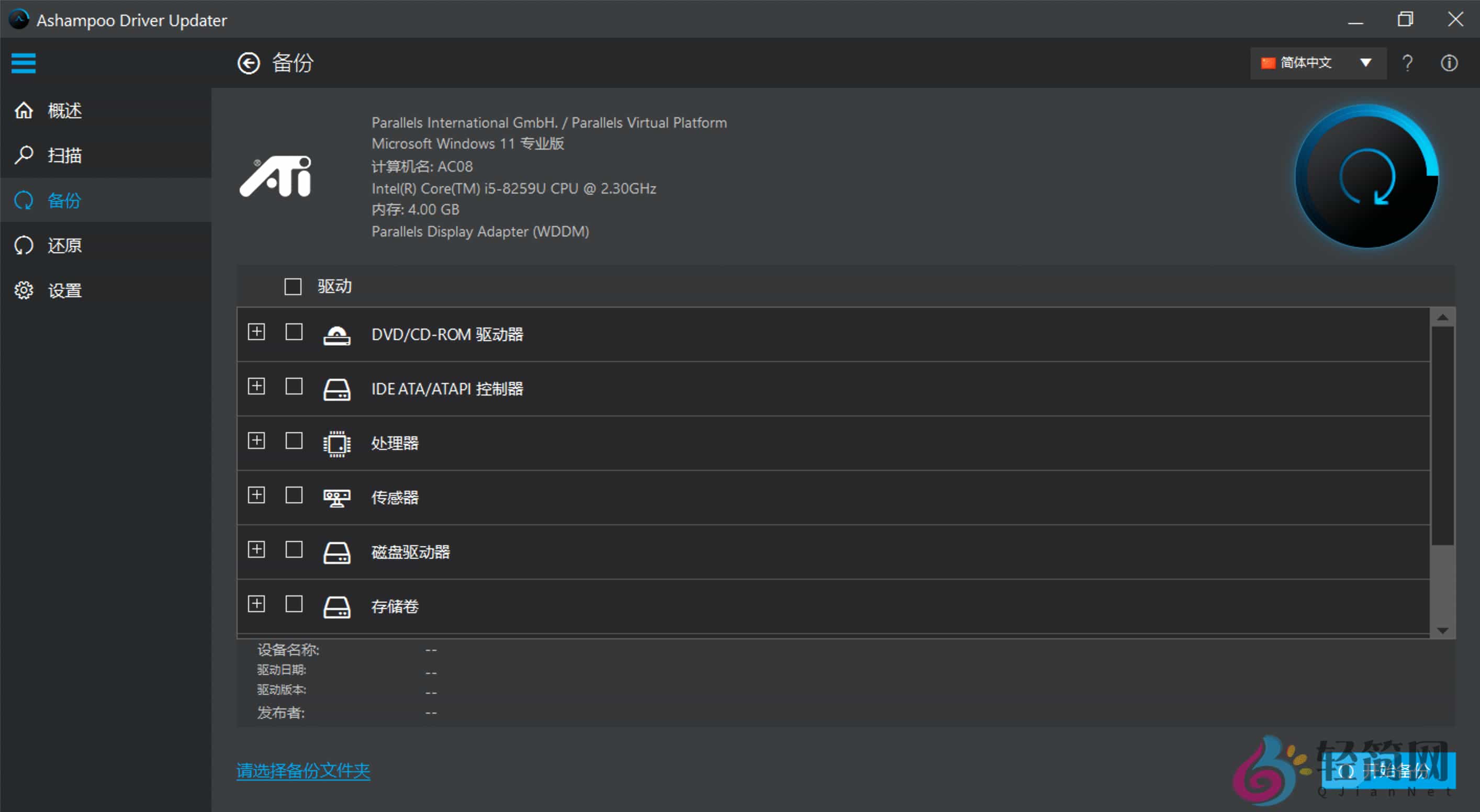Open the hamburger navigation menu
The width and height of the screenshot is (1480, 812).
pos(23,63)
